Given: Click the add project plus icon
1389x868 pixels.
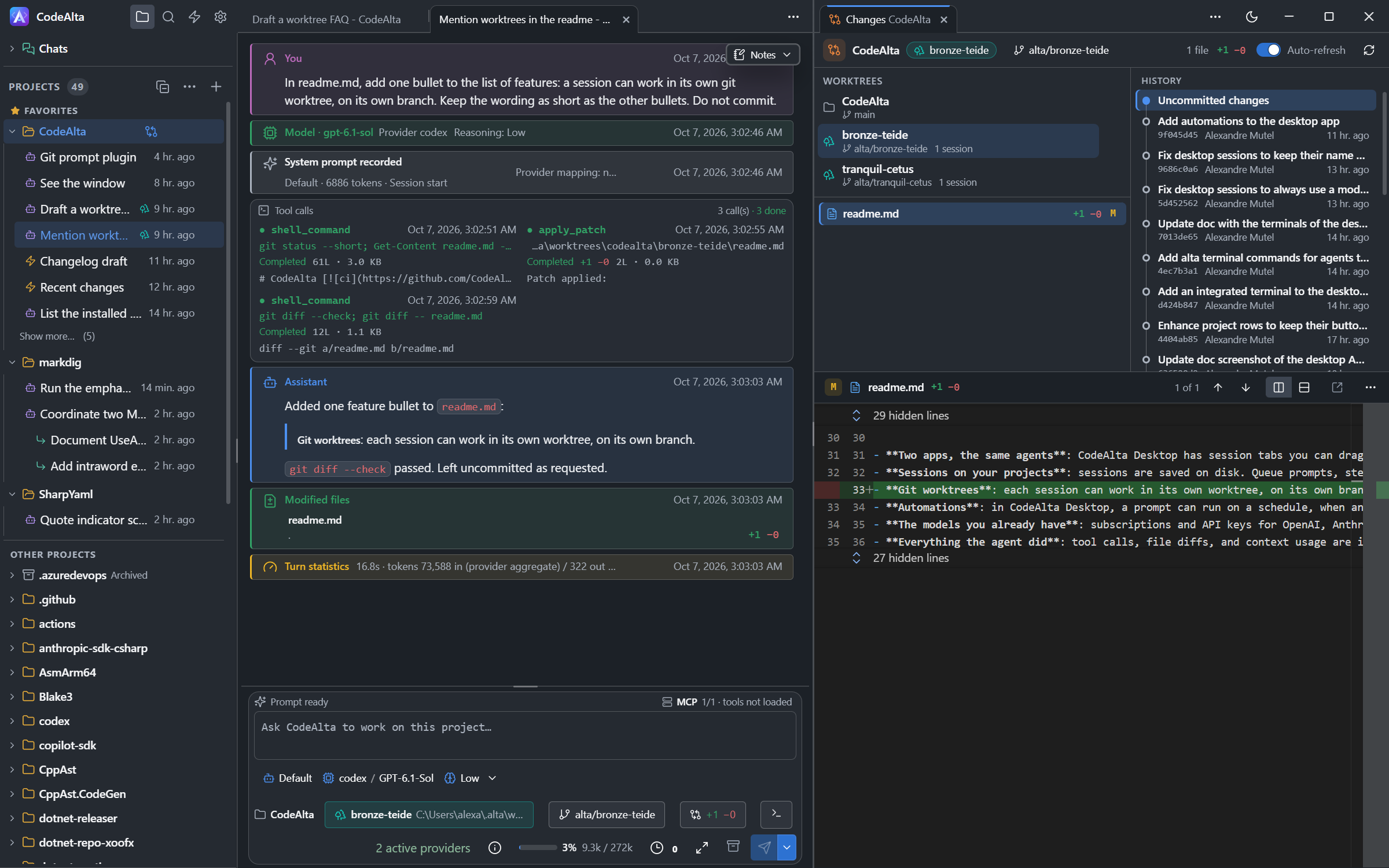Looking at the screenshot, I should pyautogui.click(x=216, y=87).
